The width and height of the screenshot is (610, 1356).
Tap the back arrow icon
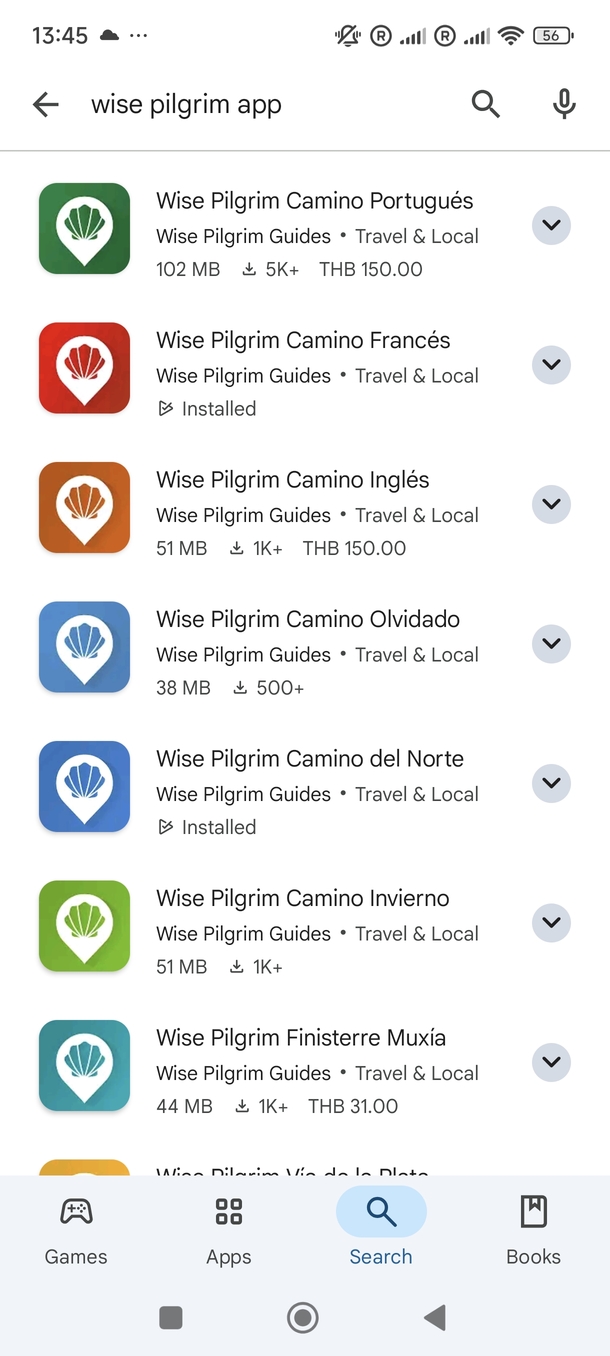click(46, 104)
